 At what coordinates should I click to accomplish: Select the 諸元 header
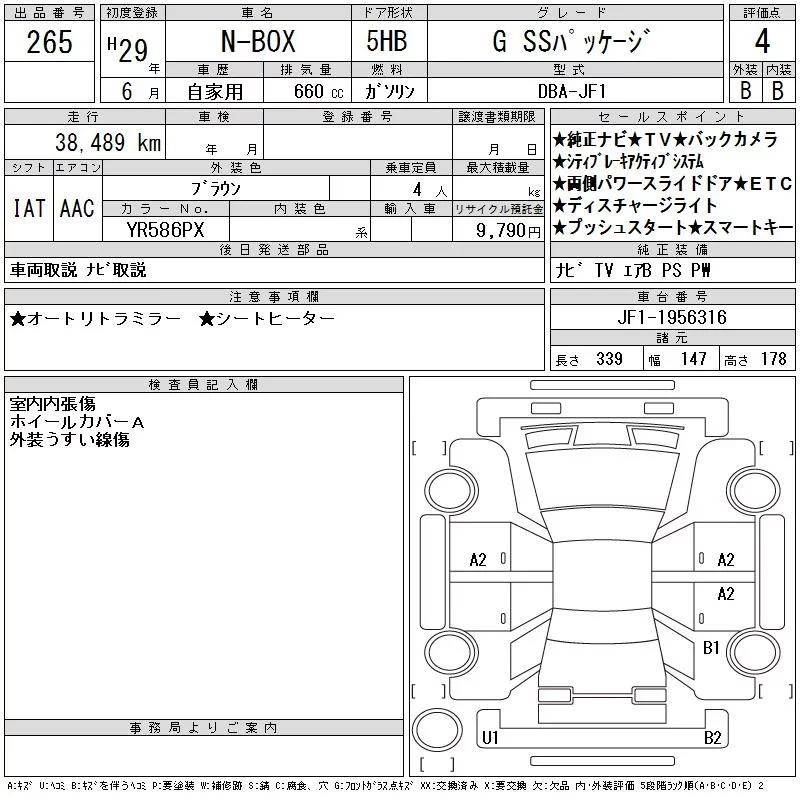[x=672, y=338]
